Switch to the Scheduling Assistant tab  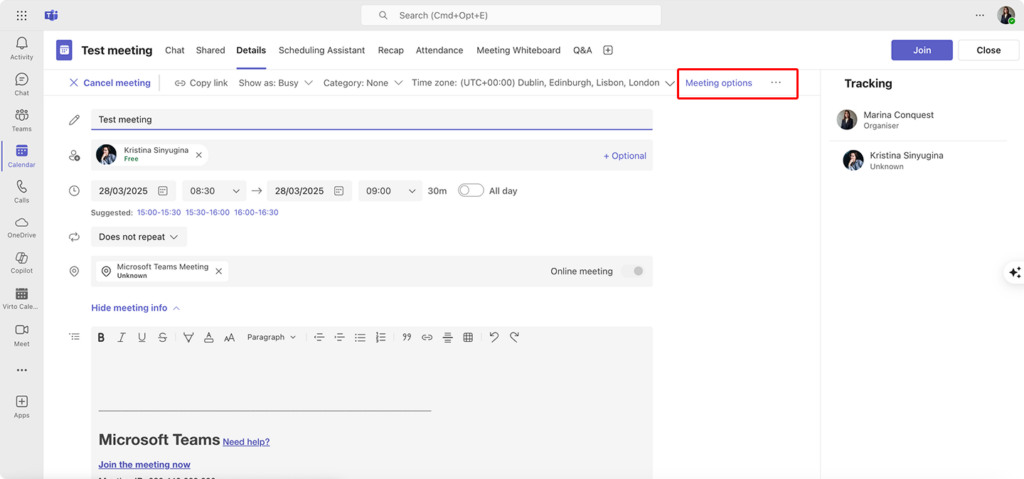click(x=321, y=51)
